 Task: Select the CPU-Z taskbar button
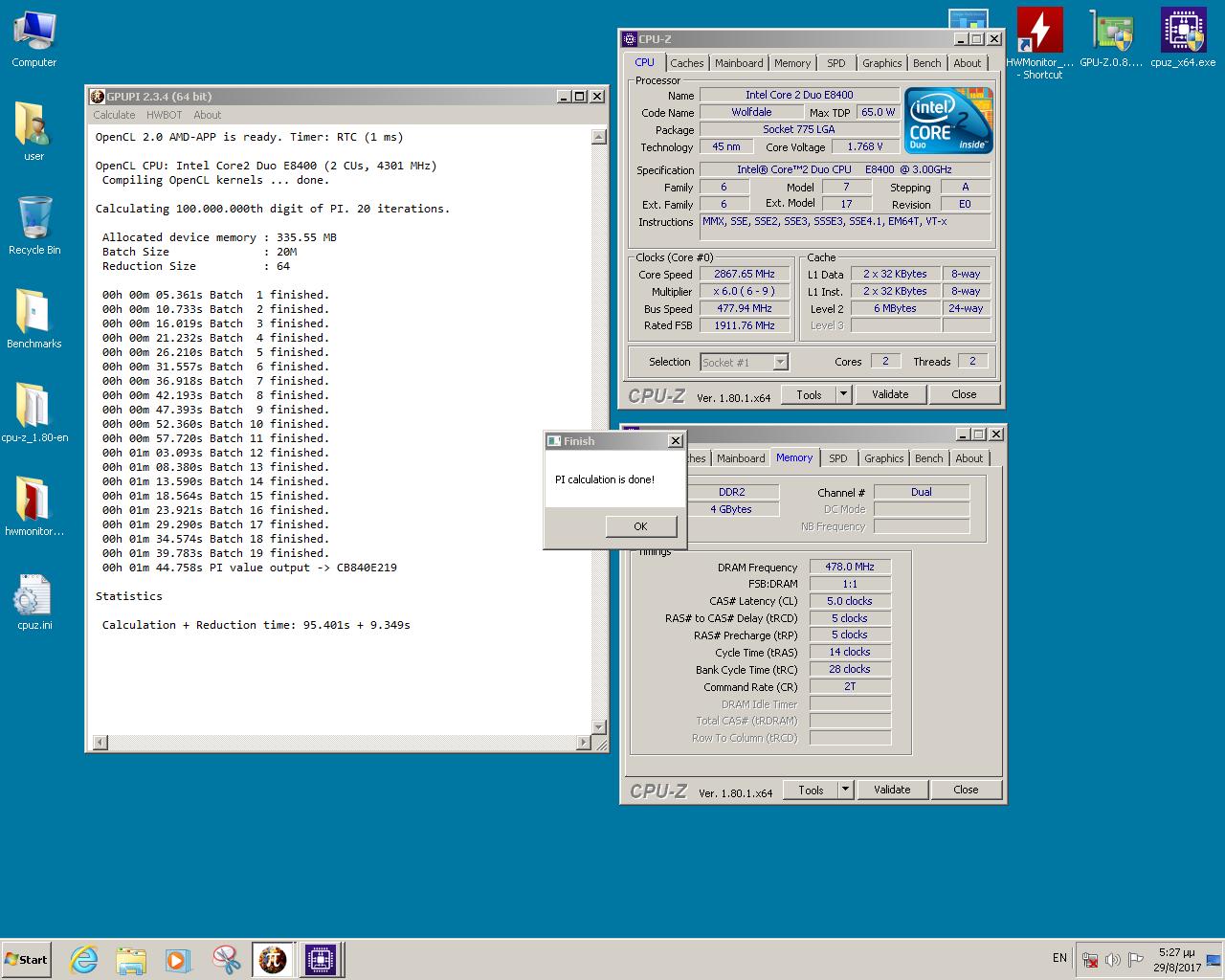point(321,960)
